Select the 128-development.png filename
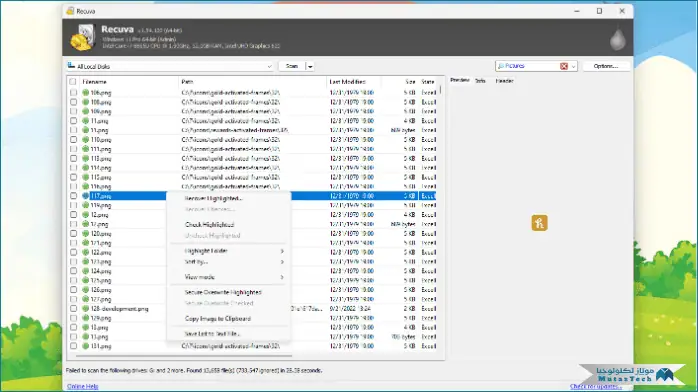 [119, 309]
